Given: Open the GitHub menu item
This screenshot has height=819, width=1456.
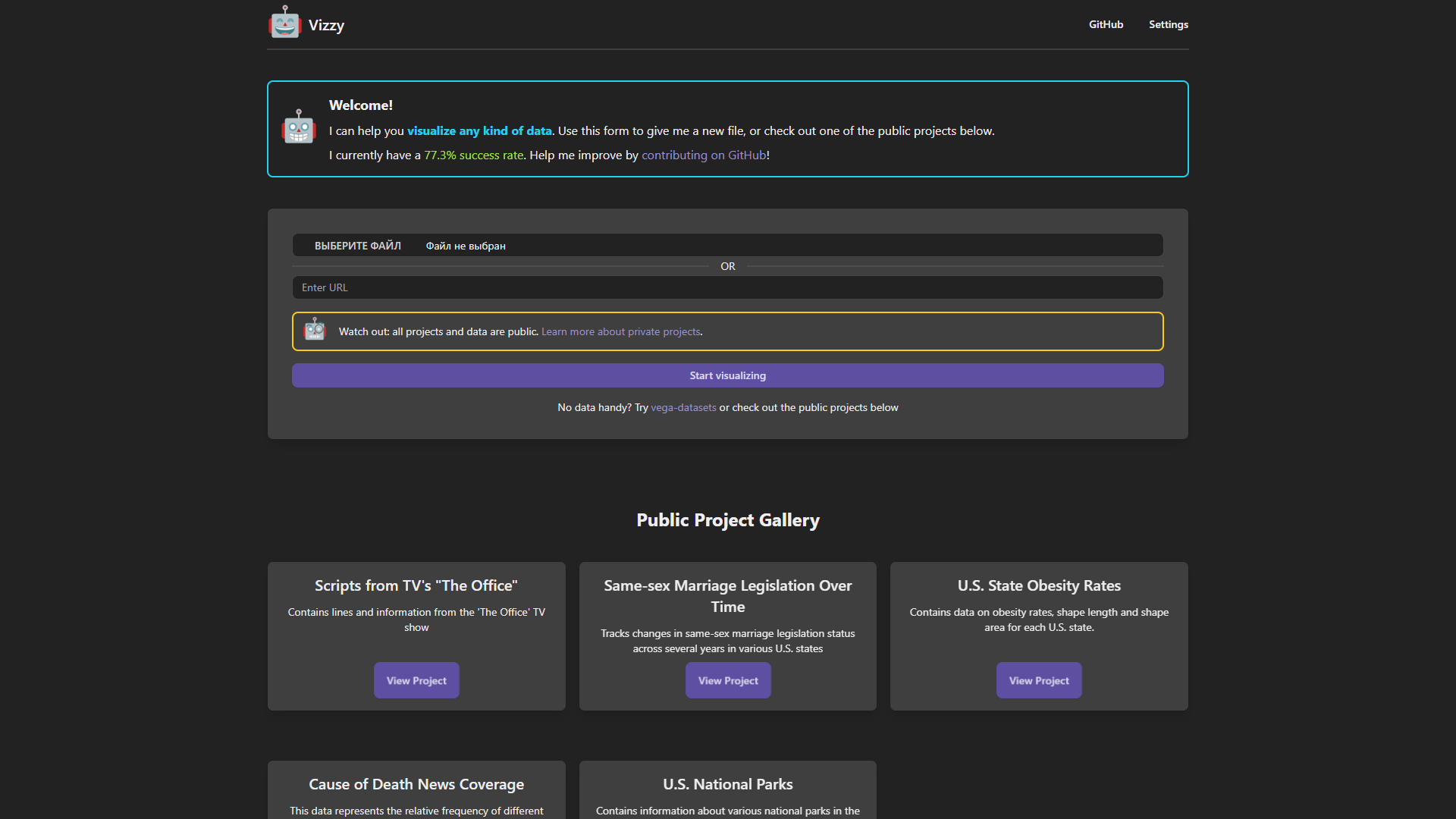Looking at the screenshot, I should coord(1106,24).
